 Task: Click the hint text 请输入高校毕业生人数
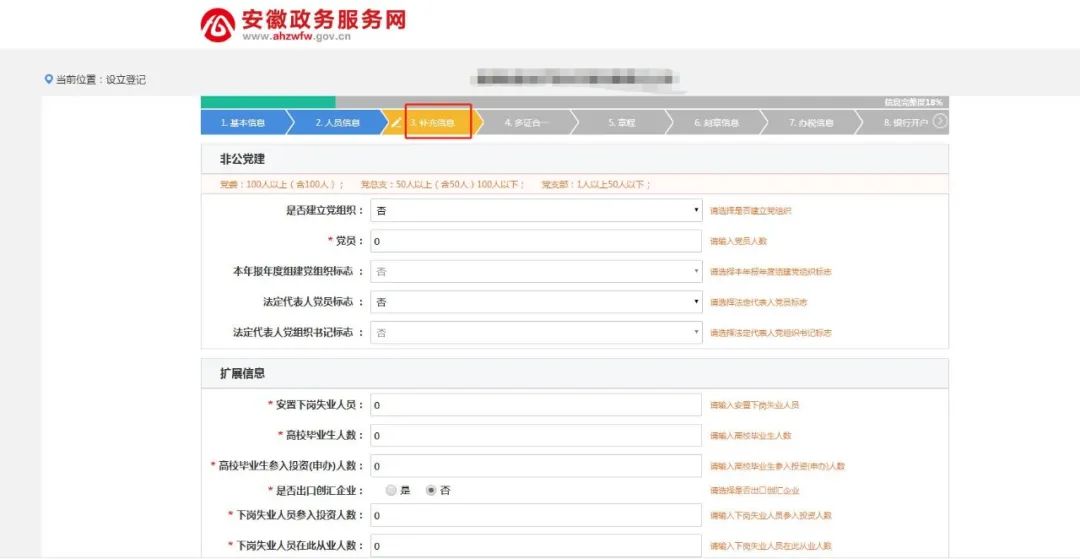(x=751, y=435)
